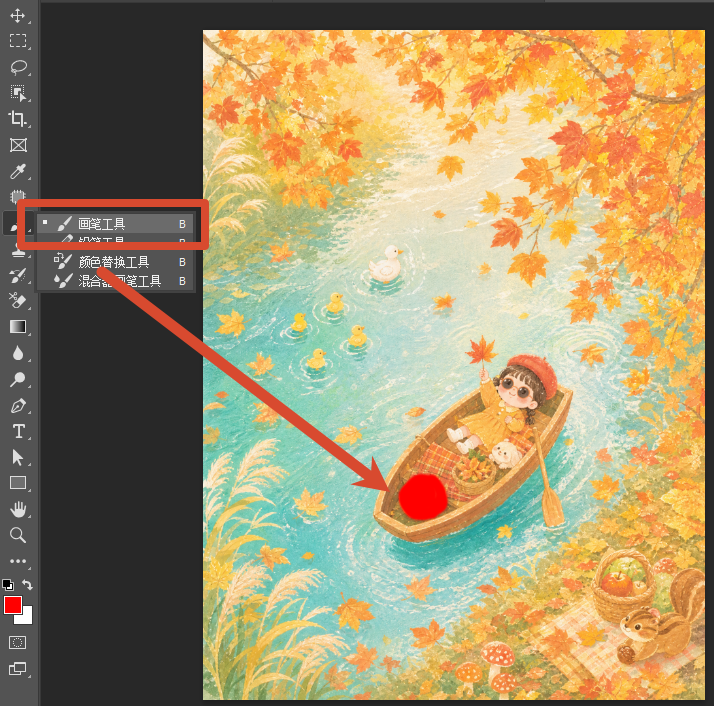
Task: Open the Edit Toolbar three-dots menu
Action: [18, 561]
